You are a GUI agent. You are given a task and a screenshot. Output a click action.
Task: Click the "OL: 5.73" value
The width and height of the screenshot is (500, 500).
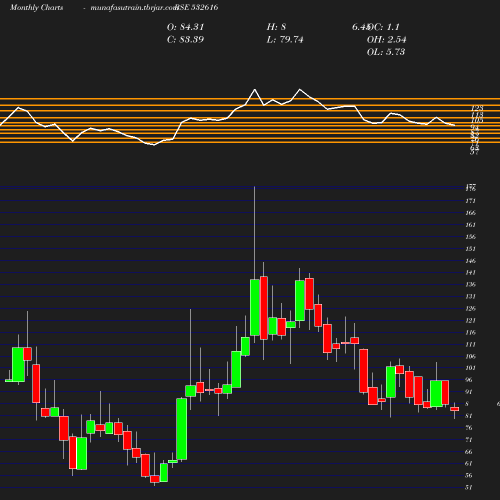[386, 52]
